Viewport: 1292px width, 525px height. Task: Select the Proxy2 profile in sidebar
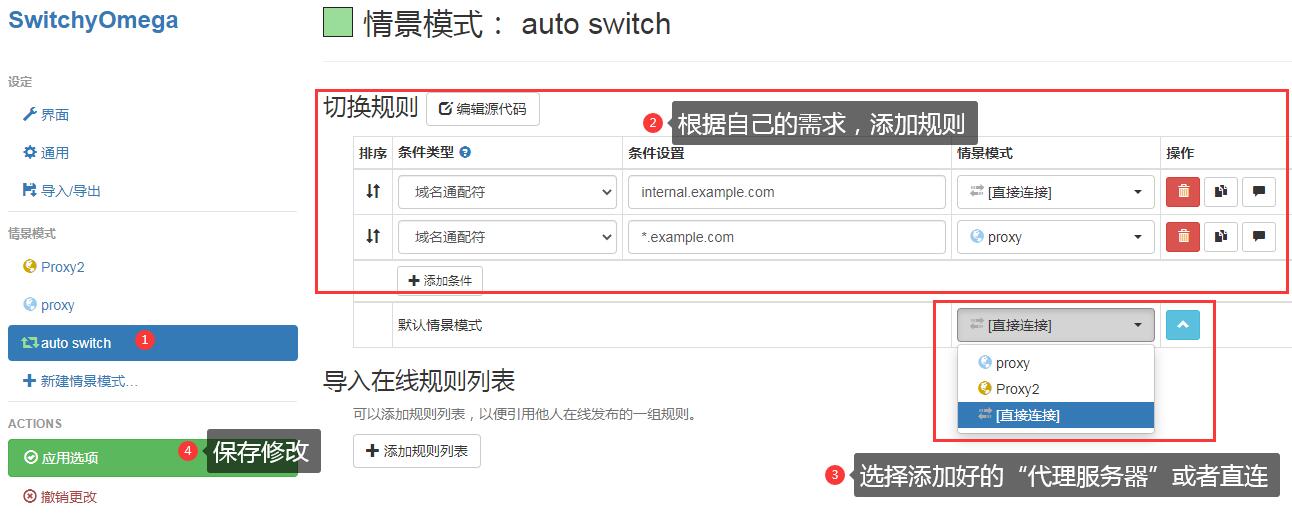pos(54,267)
